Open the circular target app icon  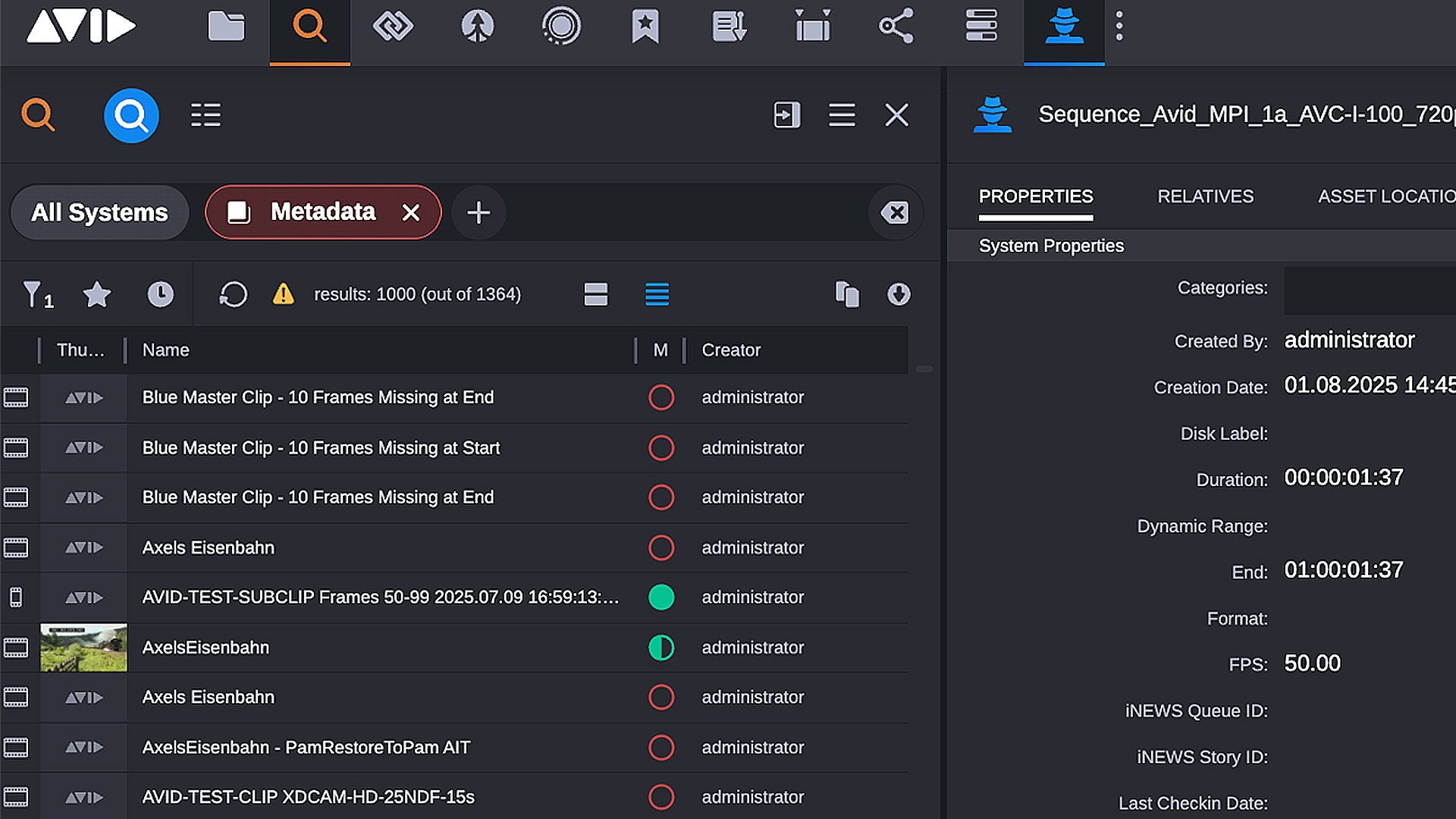561,27
